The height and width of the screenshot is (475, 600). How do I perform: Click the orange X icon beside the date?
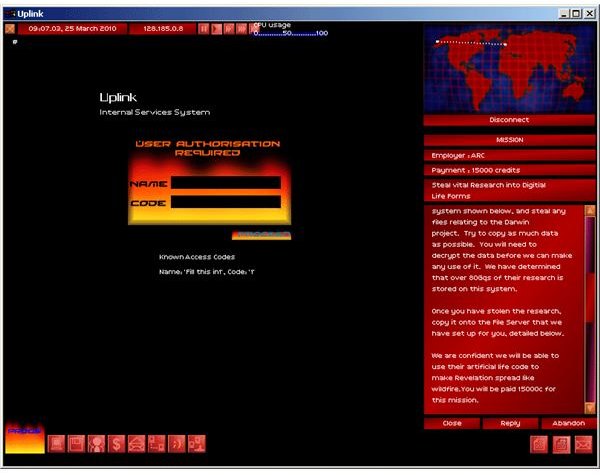10,29
